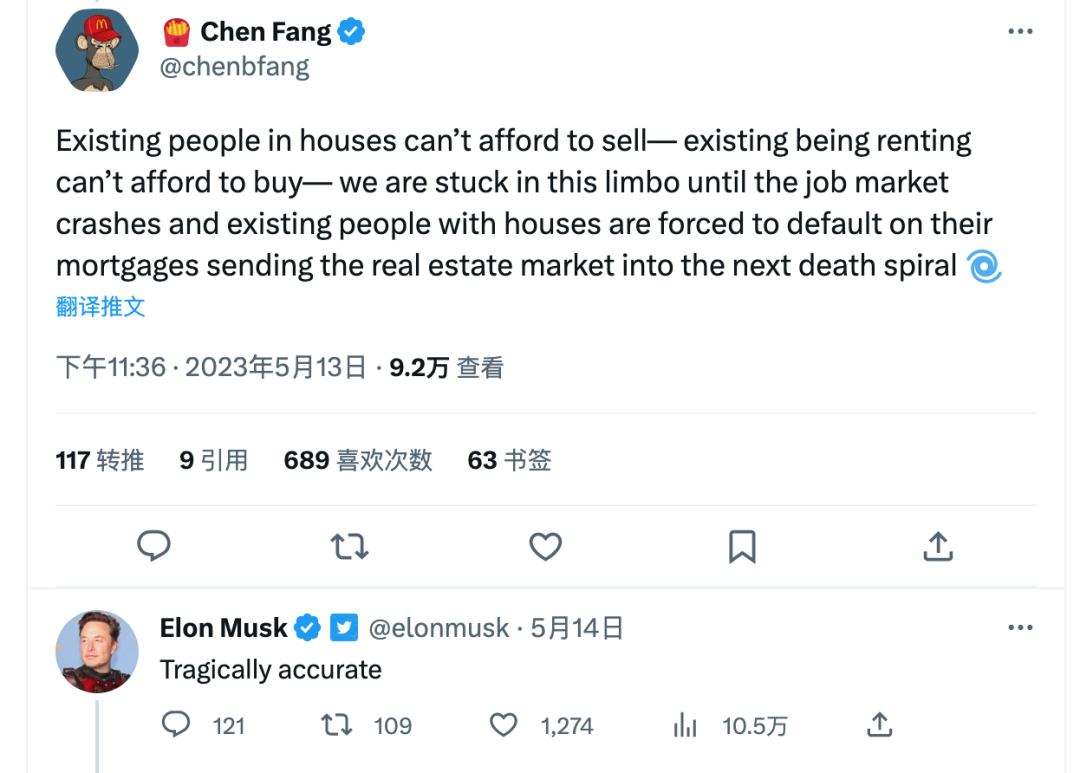Open the 689 喜欢次数 likes list
This screenshot has width=1080, height=773.
358,460
